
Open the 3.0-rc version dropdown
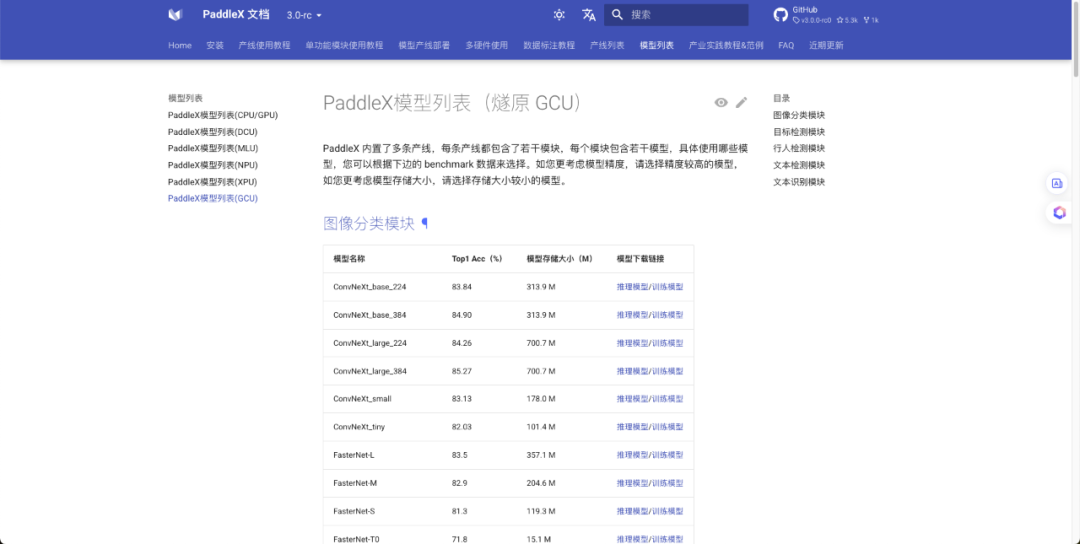click(304, 15)
